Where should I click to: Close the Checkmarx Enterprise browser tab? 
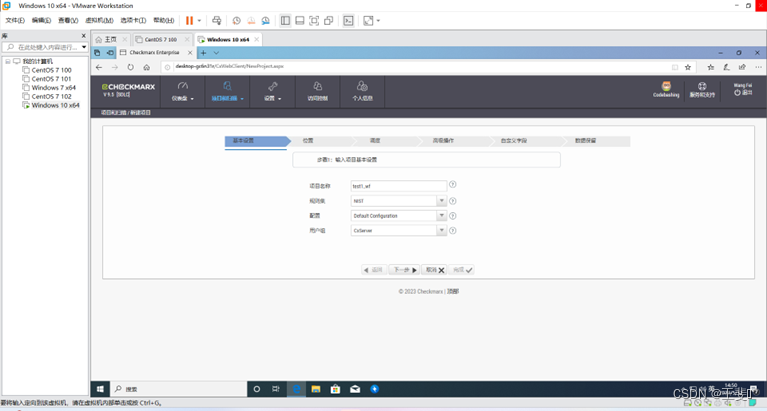[x=190, y=52]
